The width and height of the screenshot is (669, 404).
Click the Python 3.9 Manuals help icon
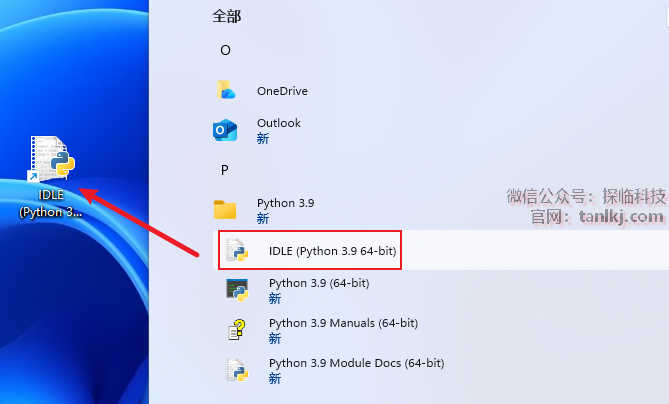237,330
